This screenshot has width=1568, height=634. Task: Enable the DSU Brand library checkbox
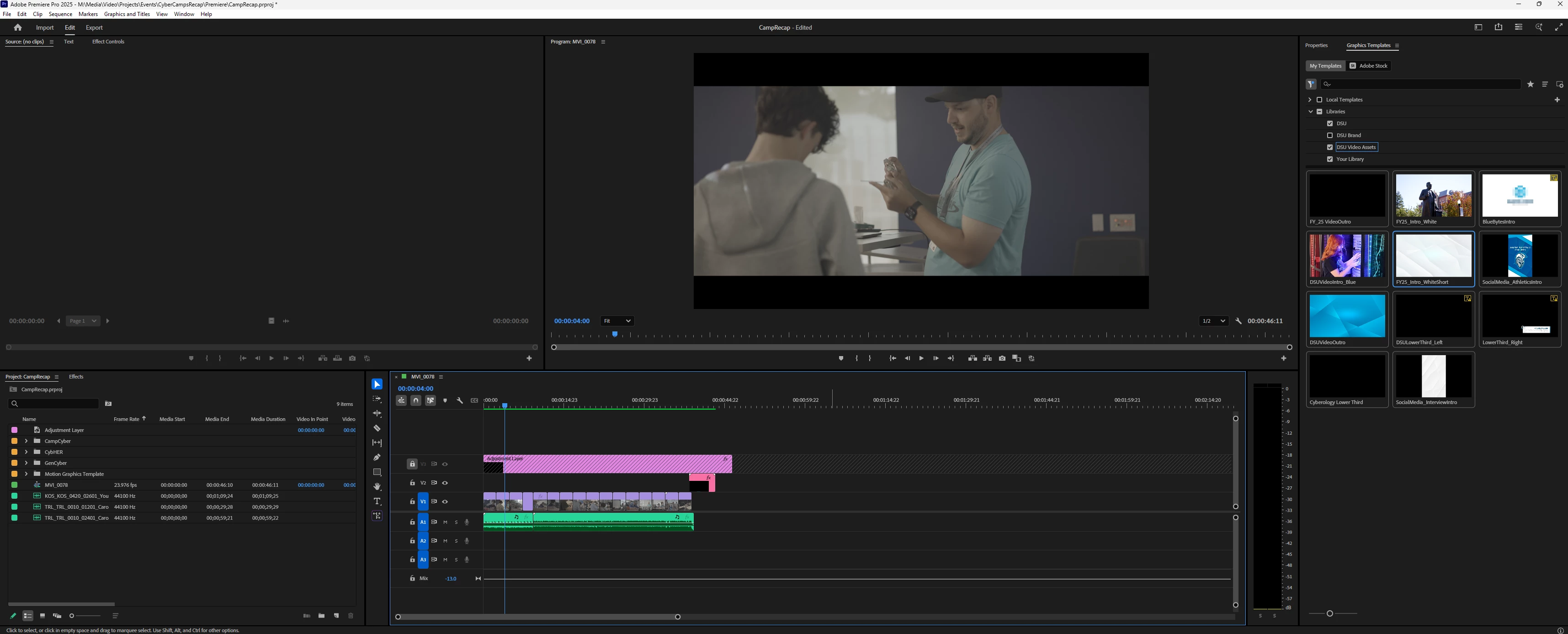click(x=1329, y=135)
